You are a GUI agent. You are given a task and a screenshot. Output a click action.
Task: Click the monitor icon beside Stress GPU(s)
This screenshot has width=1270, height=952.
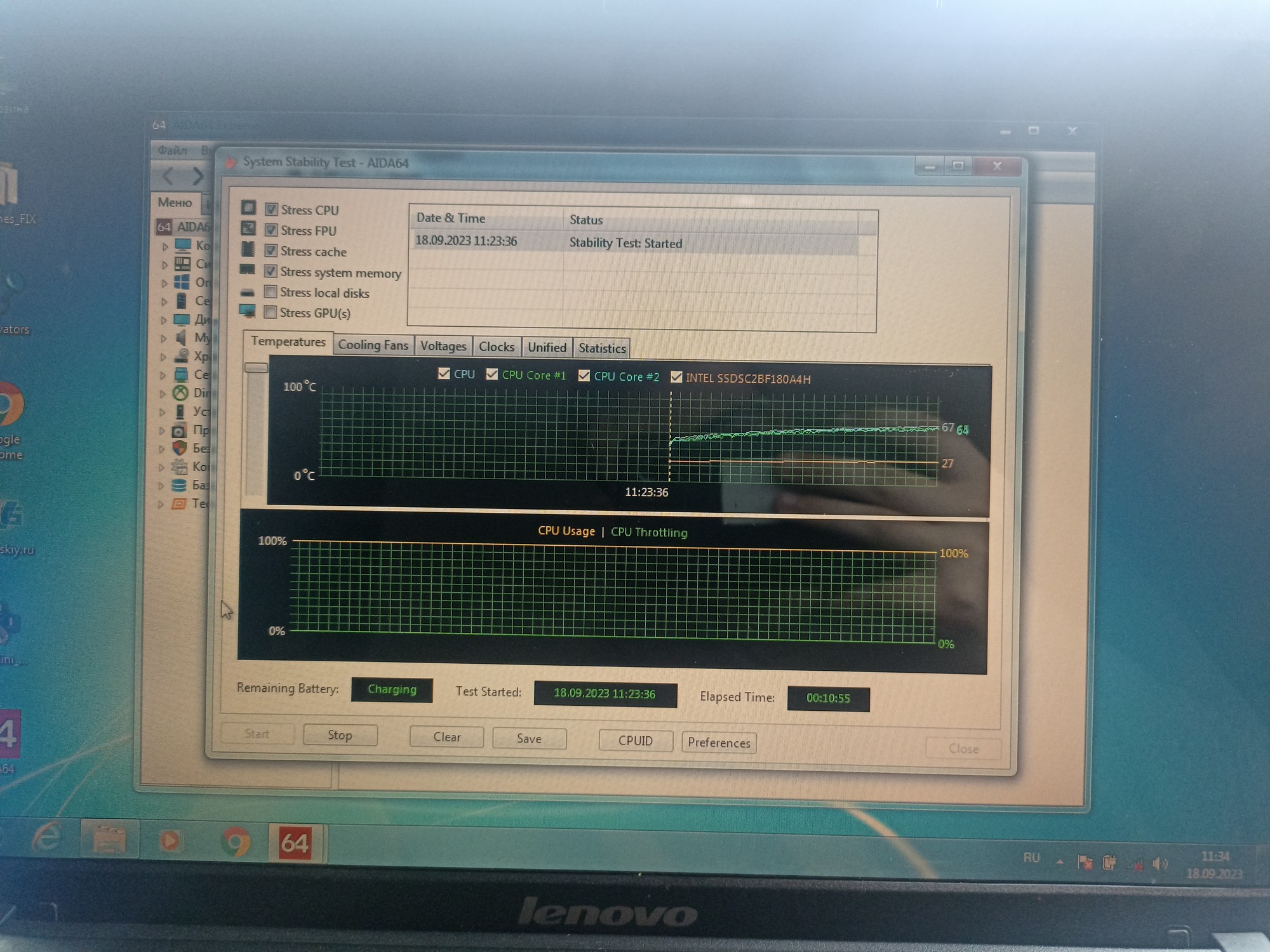point(247,311)
